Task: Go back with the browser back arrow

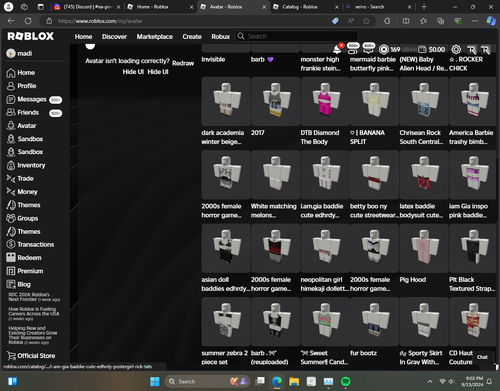Action: click(x=11, y=21)
